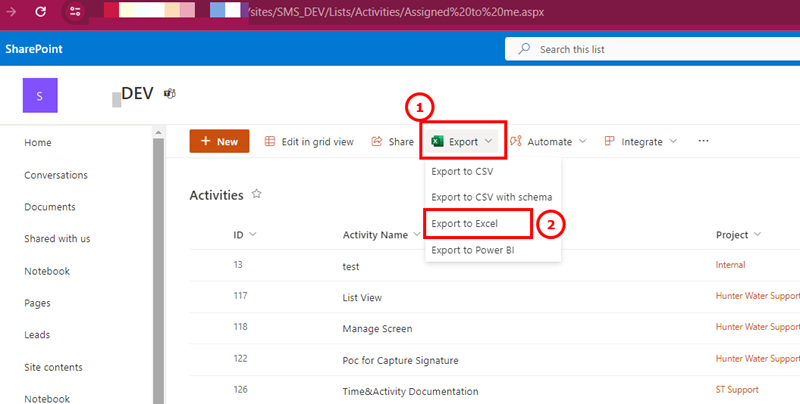Select Export to CSV with schema
The image size is (800, 404).
(x=493, y=197)
